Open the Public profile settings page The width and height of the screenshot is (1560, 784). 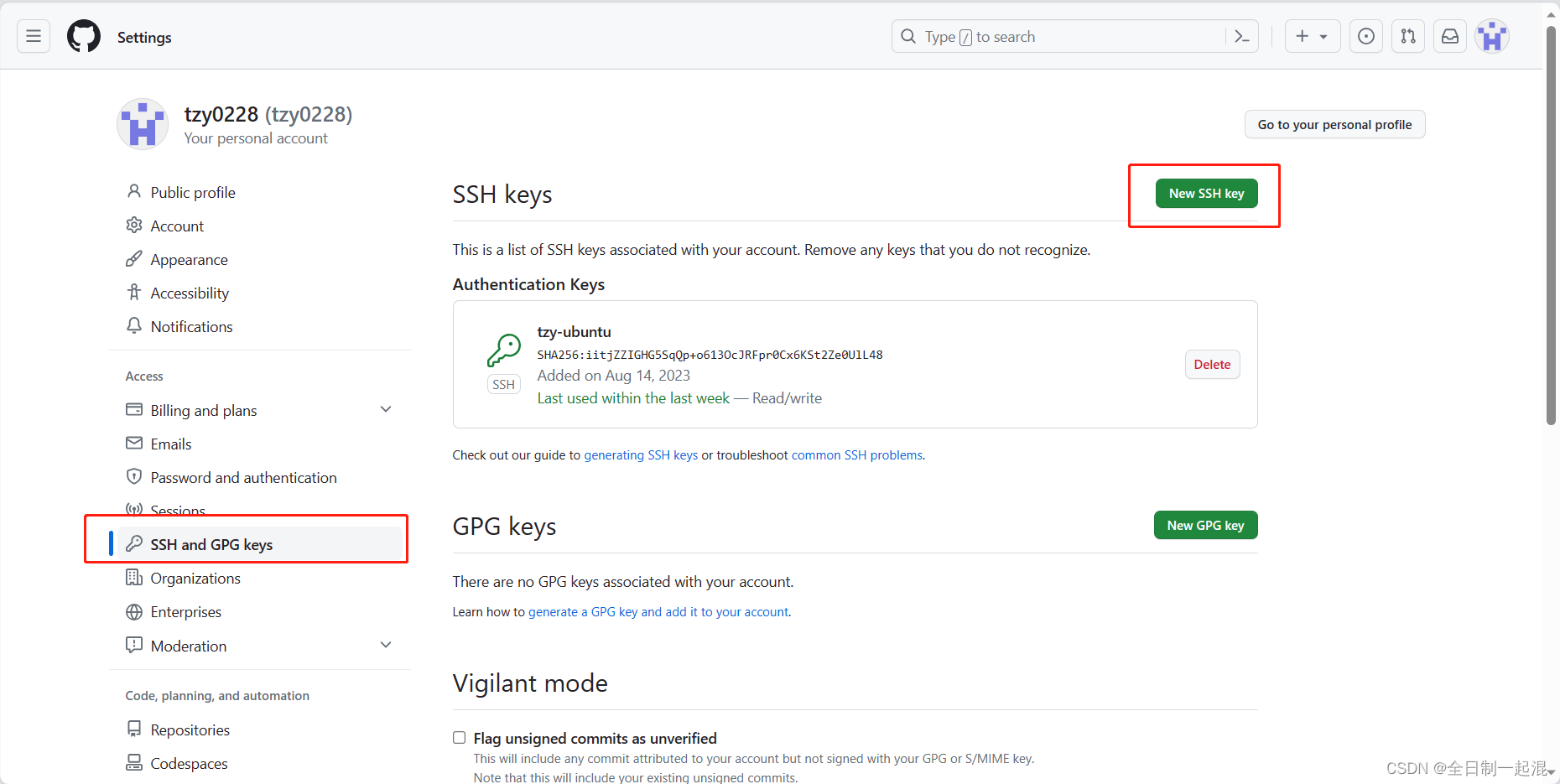[x=192, y=192]
